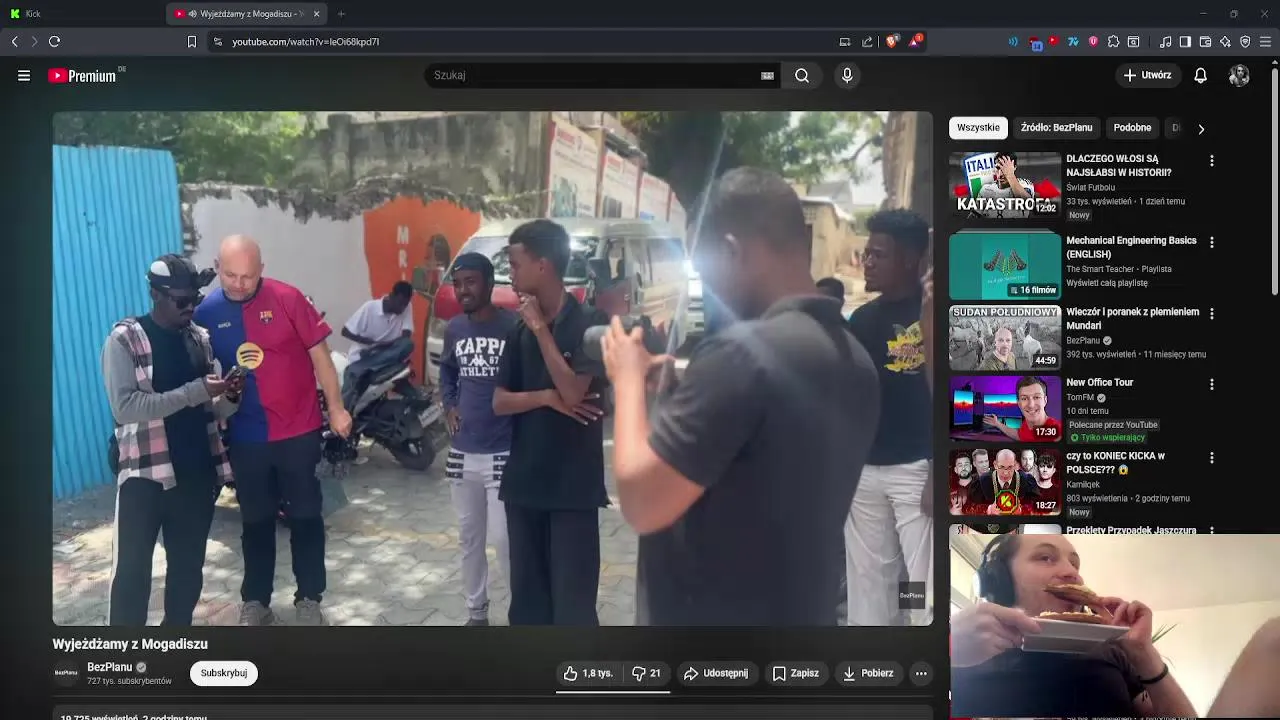
Task: Go back in browser history
Action: 15,41
